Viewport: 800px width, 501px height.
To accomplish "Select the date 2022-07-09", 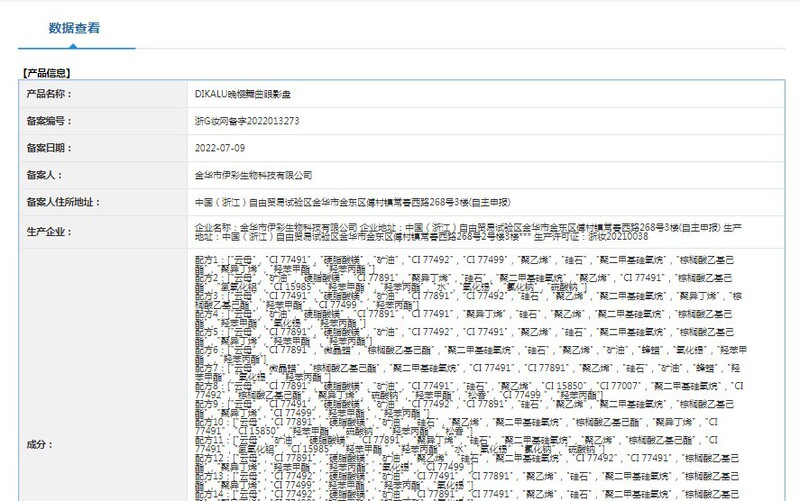I will (220, 148).
